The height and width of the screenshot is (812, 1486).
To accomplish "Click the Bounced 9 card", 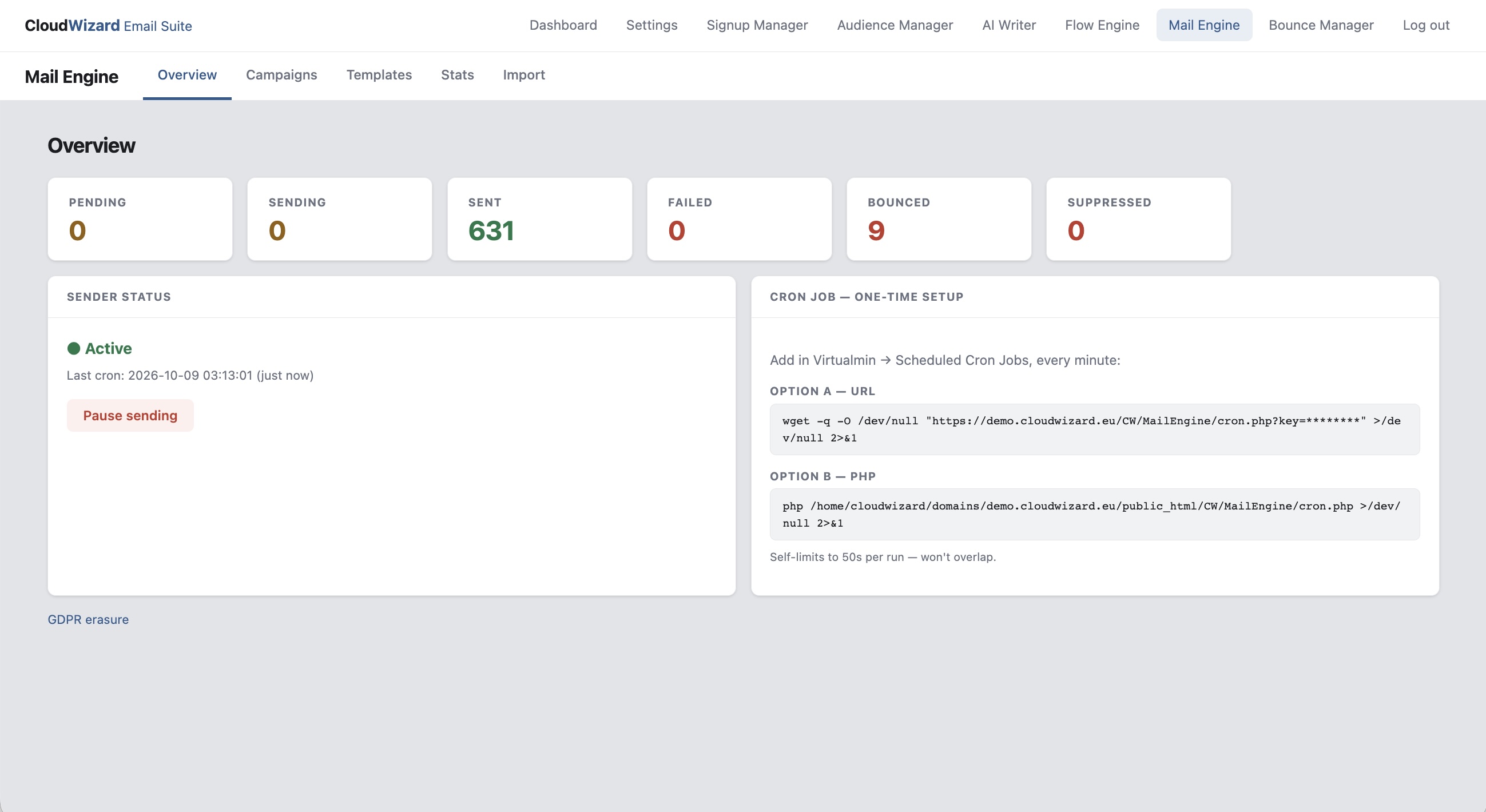I will coord(939,219).
